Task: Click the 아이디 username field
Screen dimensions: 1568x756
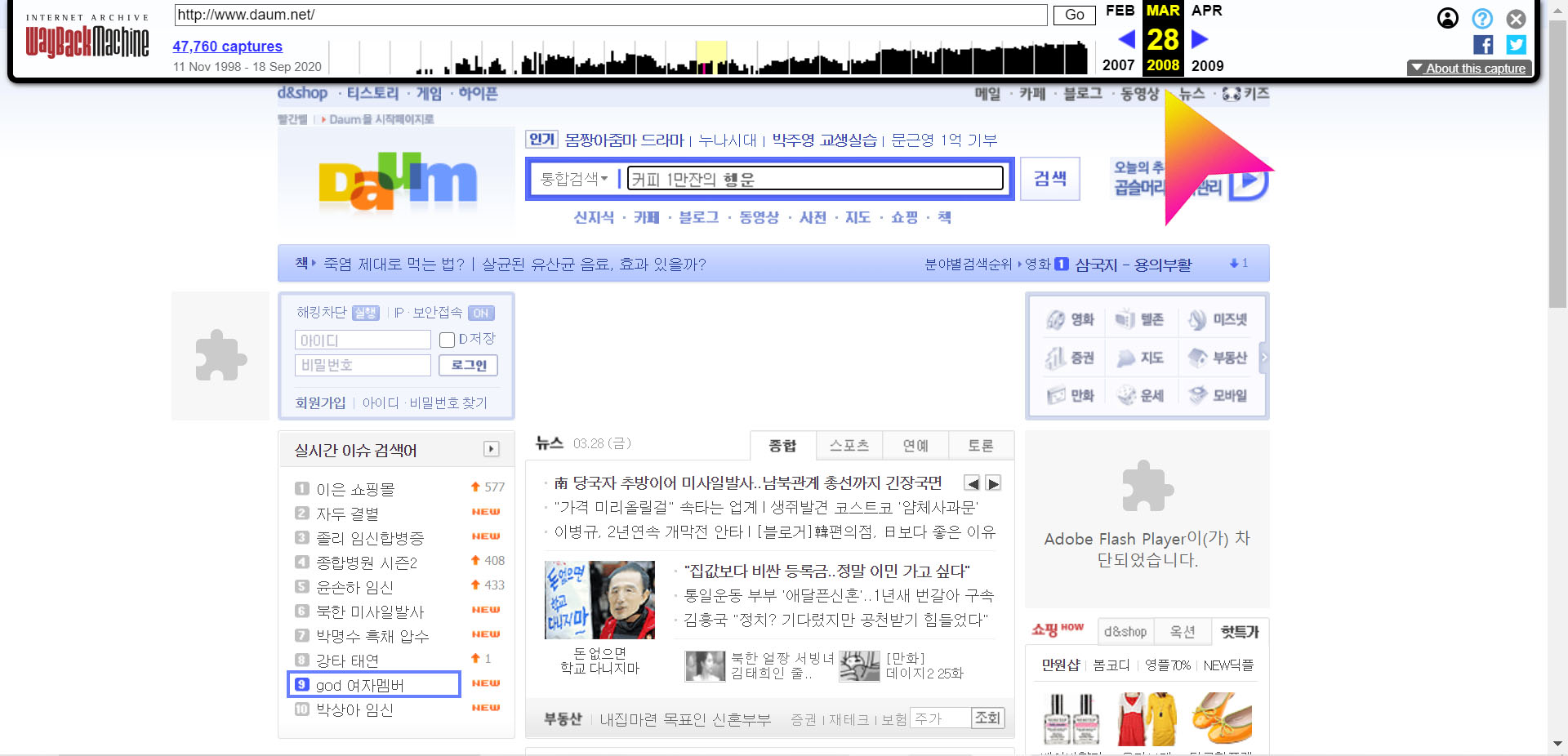Action: [363, 340]
